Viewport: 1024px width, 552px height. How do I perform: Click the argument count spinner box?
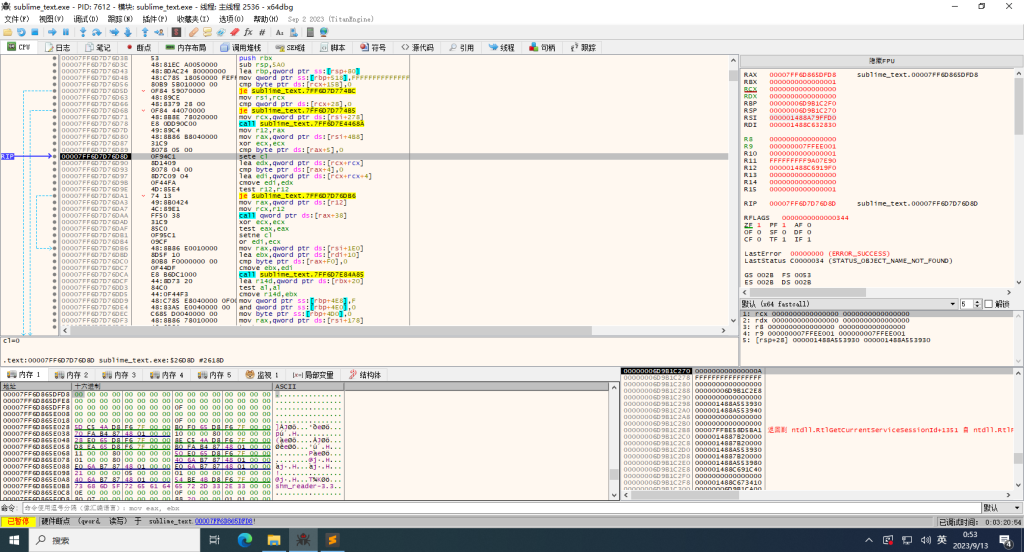[968, 303]
